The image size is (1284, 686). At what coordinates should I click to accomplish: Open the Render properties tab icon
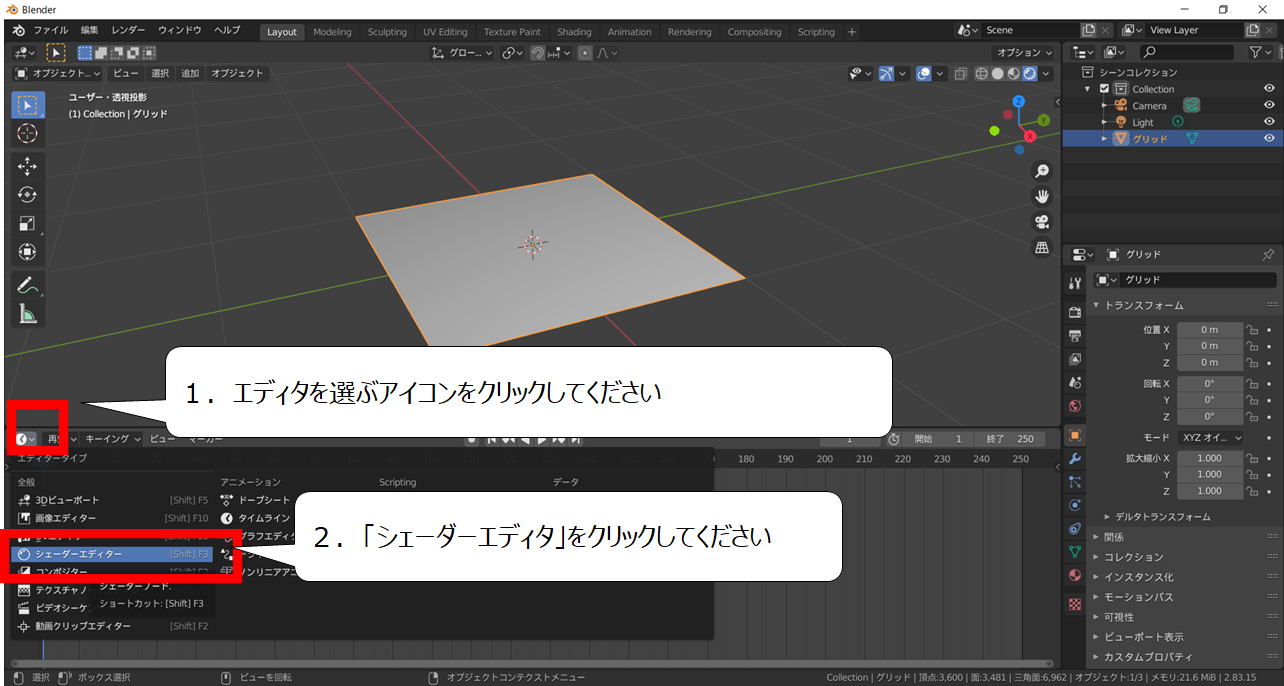coord(1075,312)
